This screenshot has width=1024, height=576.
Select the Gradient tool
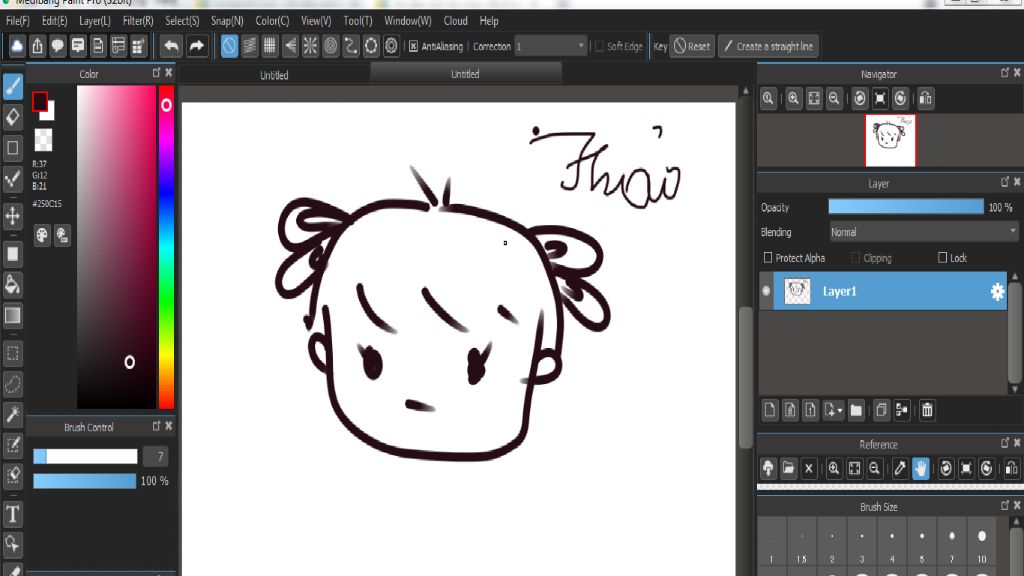coord(13,315)
